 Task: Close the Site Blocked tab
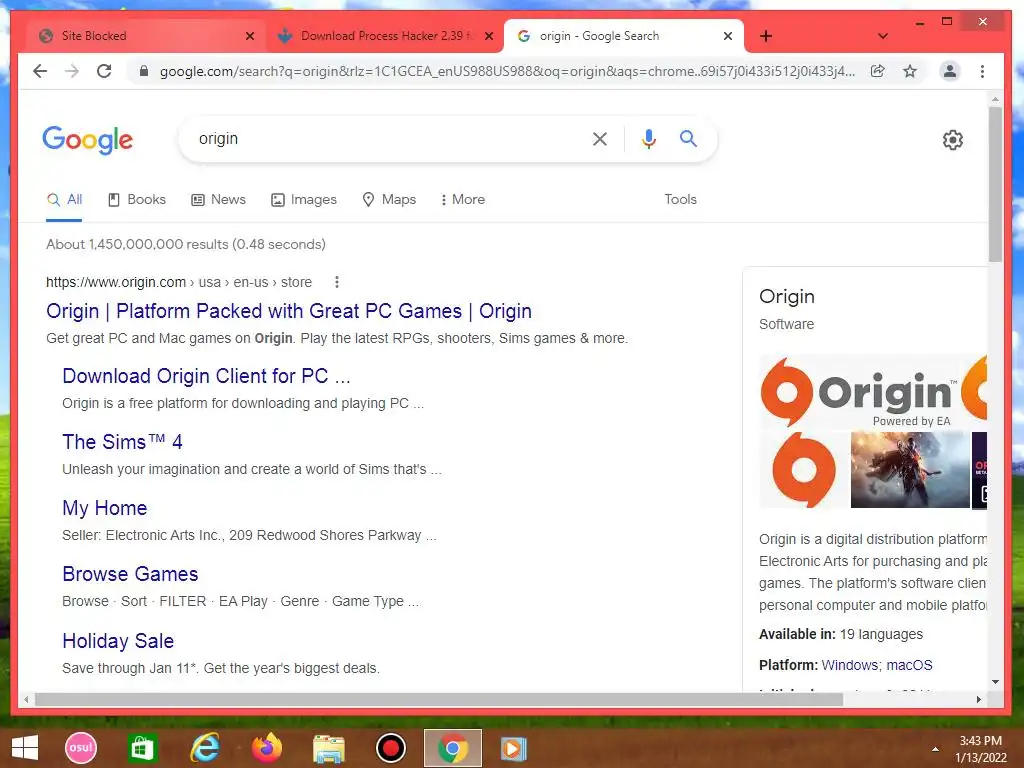pyautogui.click(x=249, y=36)
